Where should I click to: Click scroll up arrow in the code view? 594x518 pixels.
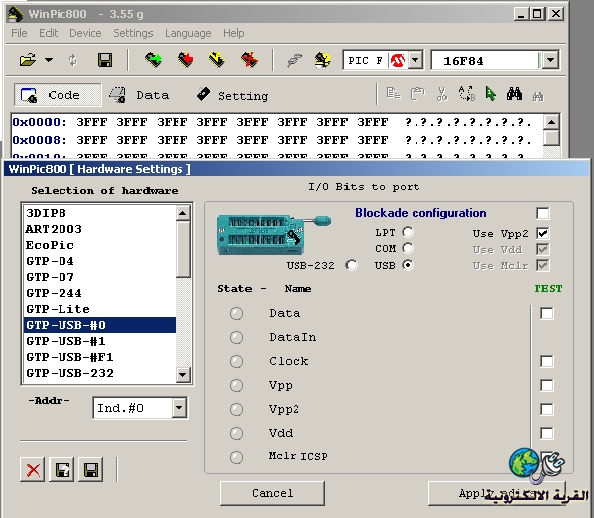551,122
